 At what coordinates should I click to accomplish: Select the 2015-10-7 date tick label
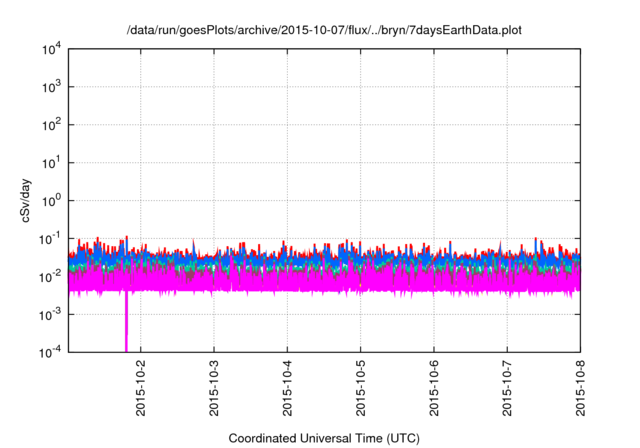(507, 388)
